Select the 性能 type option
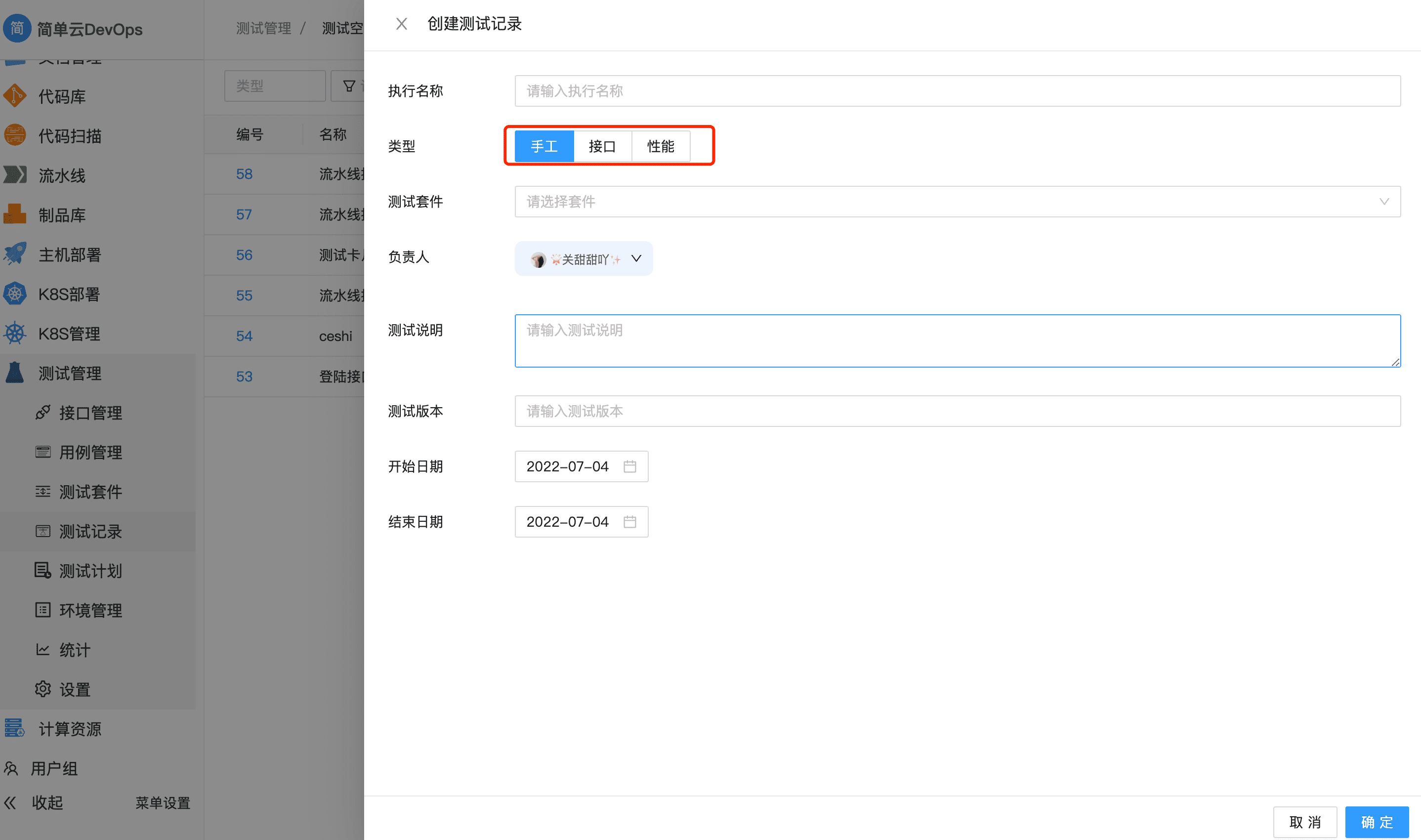The height and width of the screenshot is (840, 1421). 661,147
